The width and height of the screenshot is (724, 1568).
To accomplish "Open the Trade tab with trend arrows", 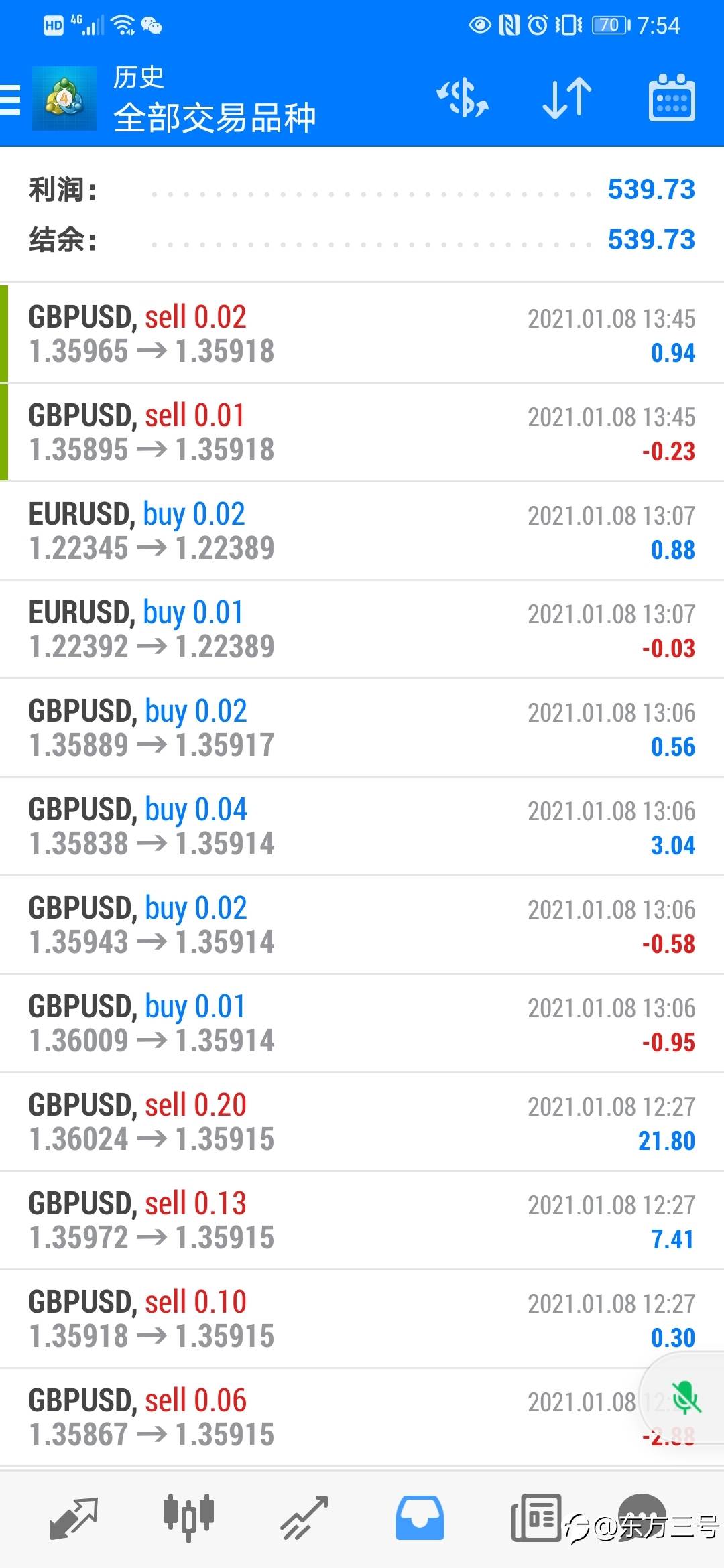I will tap(304, 1518).
